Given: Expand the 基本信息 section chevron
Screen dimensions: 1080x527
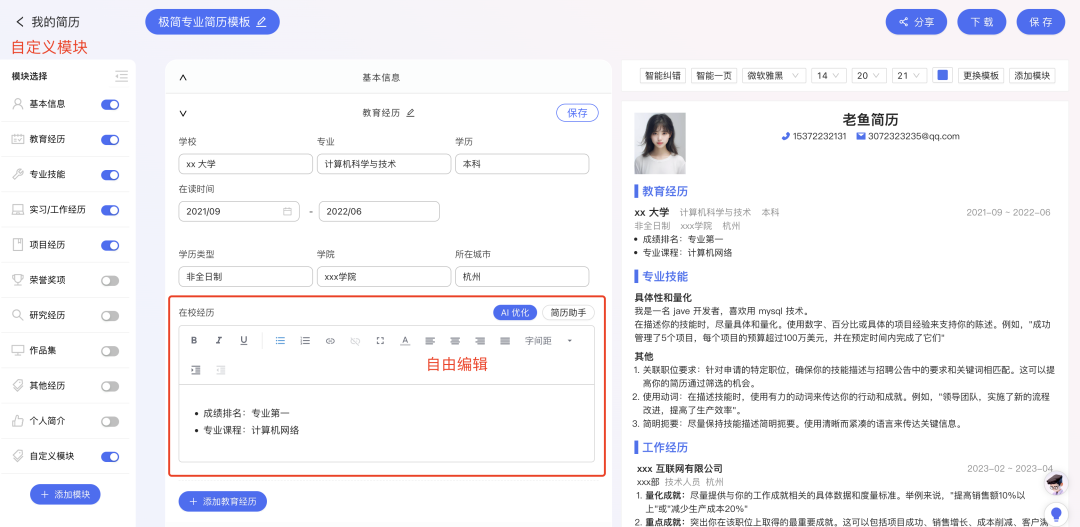Looking at the screenshot, I should point(183,78).
